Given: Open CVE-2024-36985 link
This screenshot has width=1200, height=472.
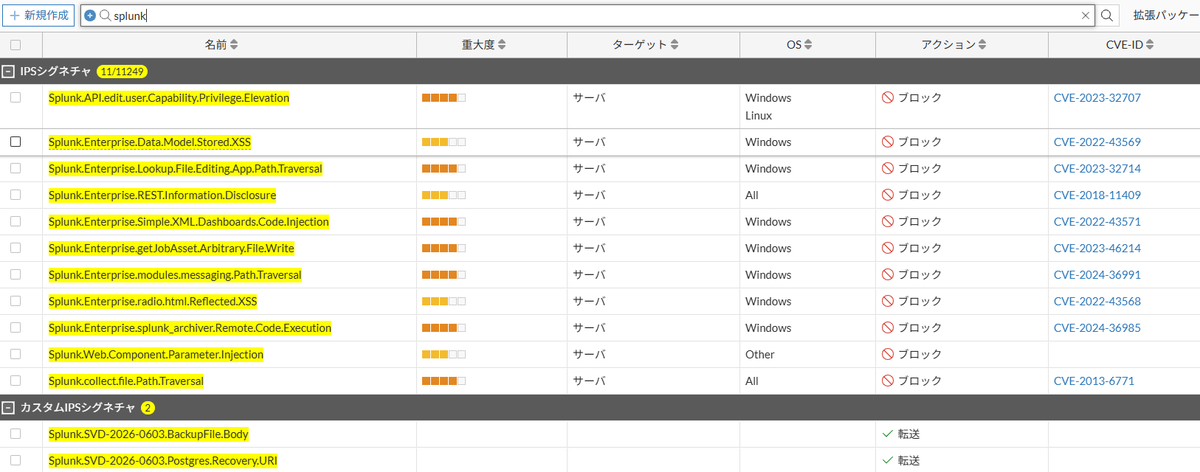Looking at the screenshot, I should pos(1097,328).
